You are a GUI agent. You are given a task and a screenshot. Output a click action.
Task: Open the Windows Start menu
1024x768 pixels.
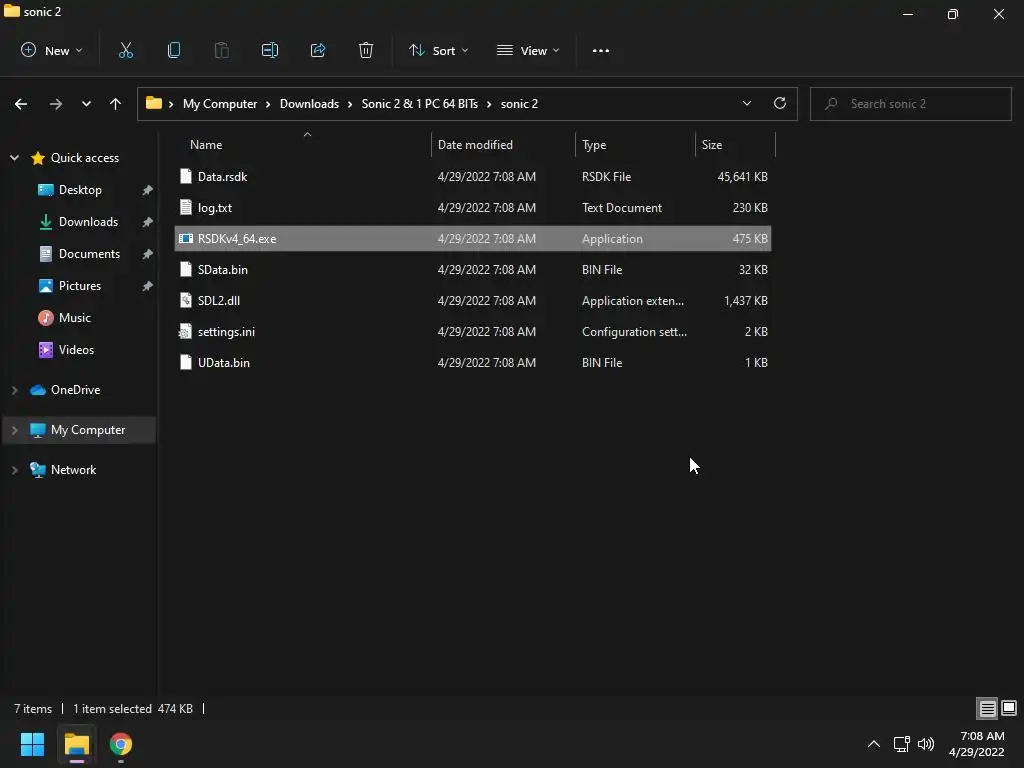tap(32, 744)
